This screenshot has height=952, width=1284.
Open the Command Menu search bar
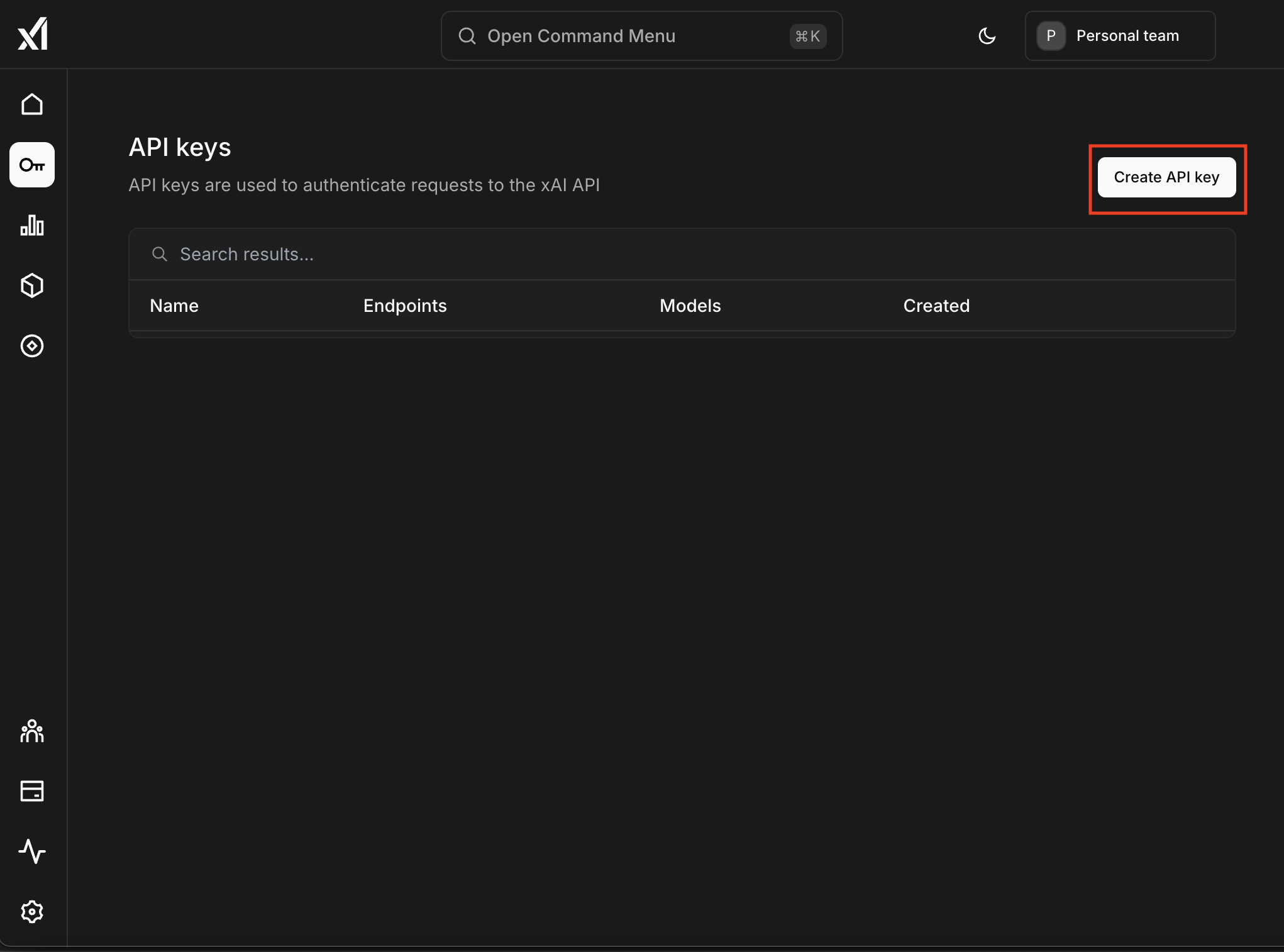(x=641, y=36)
